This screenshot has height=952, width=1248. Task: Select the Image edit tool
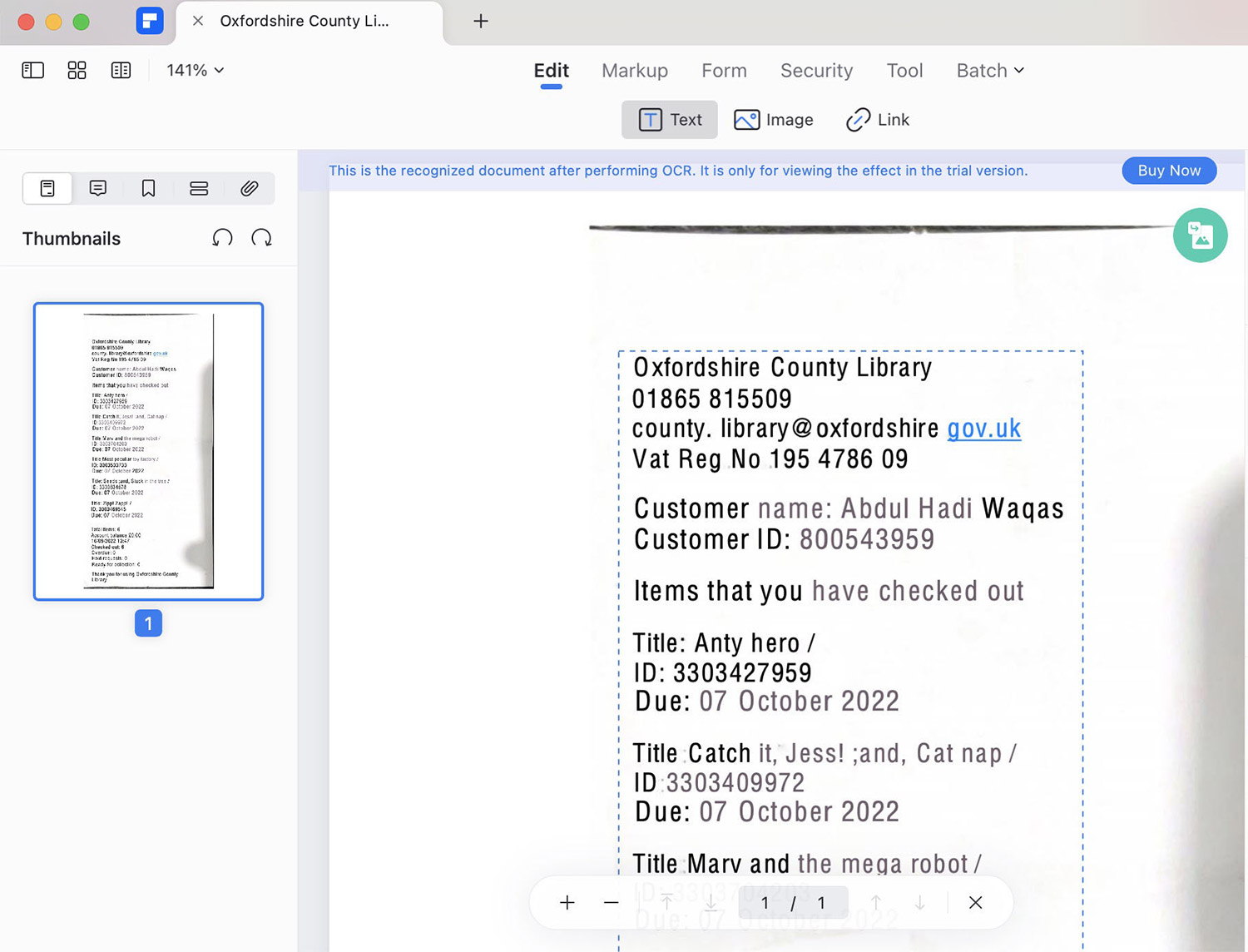pyautogui.click(x=774, y=120)
